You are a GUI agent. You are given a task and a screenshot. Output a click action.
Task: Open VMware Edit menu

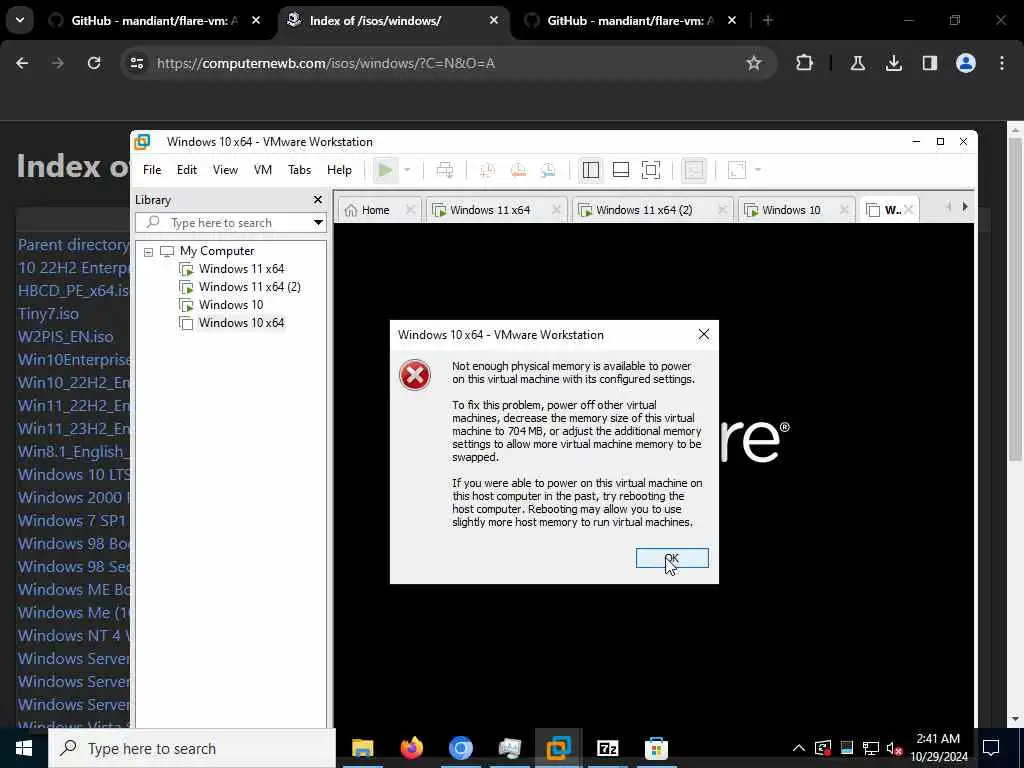coord(187,170)
